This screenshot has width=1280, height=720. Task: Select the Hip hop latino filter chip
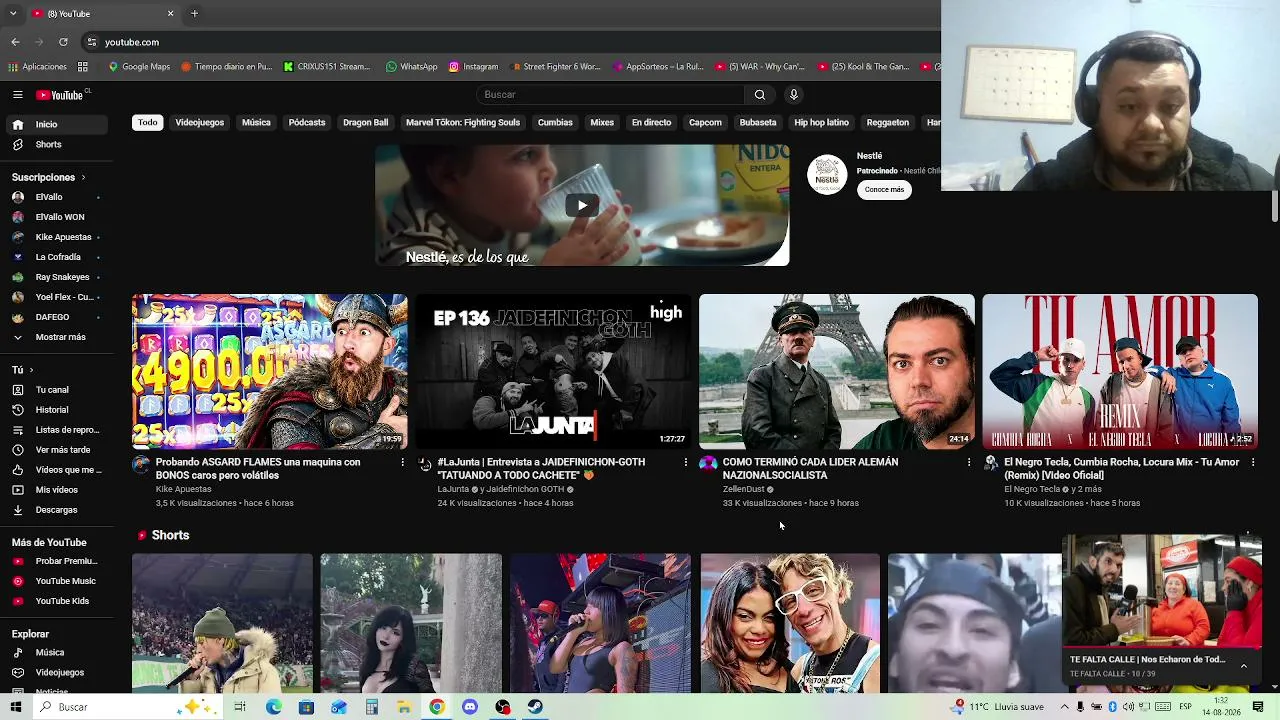821,123
